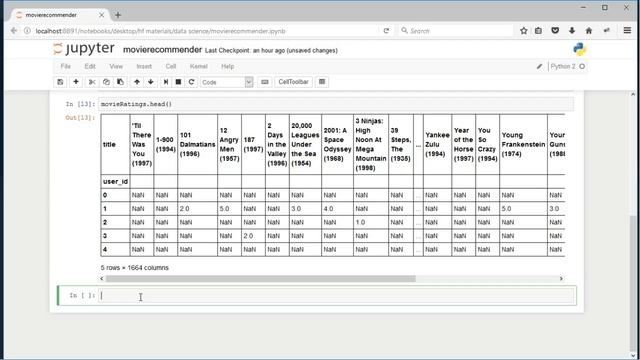Copy selected cells icon
The width and height of the screenshot is (640, 360).
[106, 82]
